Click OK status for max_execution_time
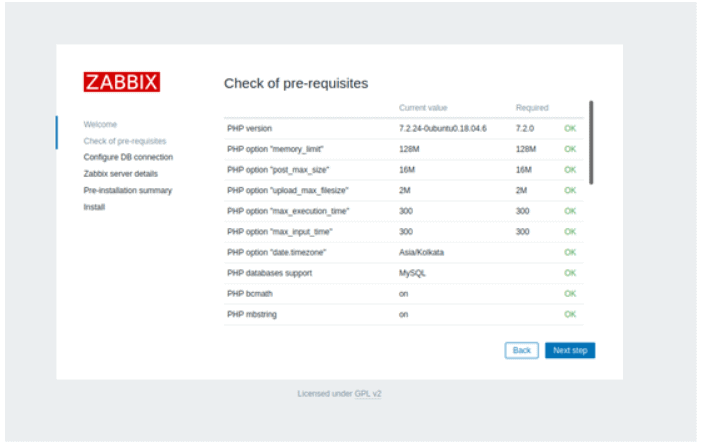The height and width of the screenshot is (444, 703). pos(570,211)
